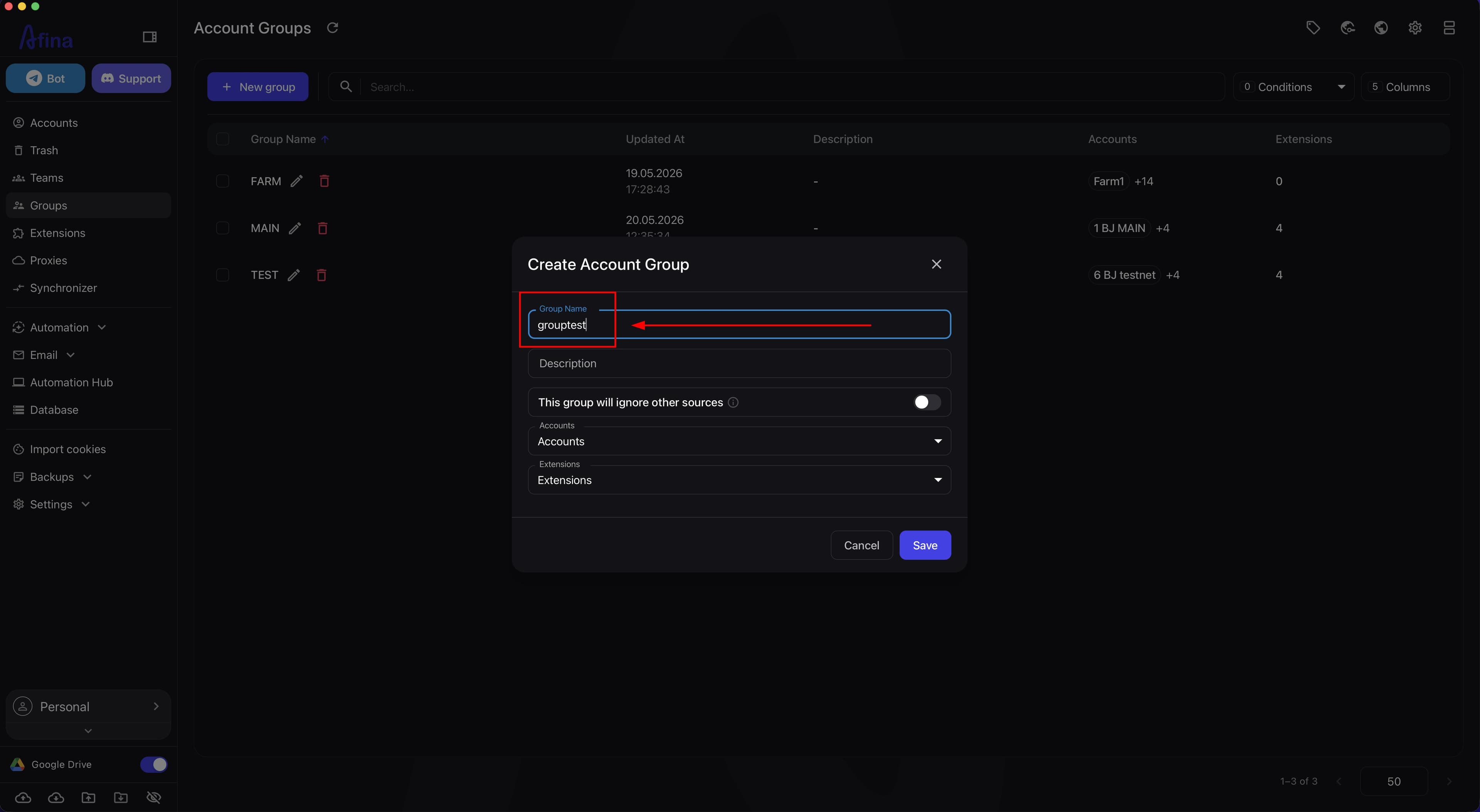Open Synchronizer in the sidebar
The width and height of the screenshot is (1480, 812).
click(89, 288)
